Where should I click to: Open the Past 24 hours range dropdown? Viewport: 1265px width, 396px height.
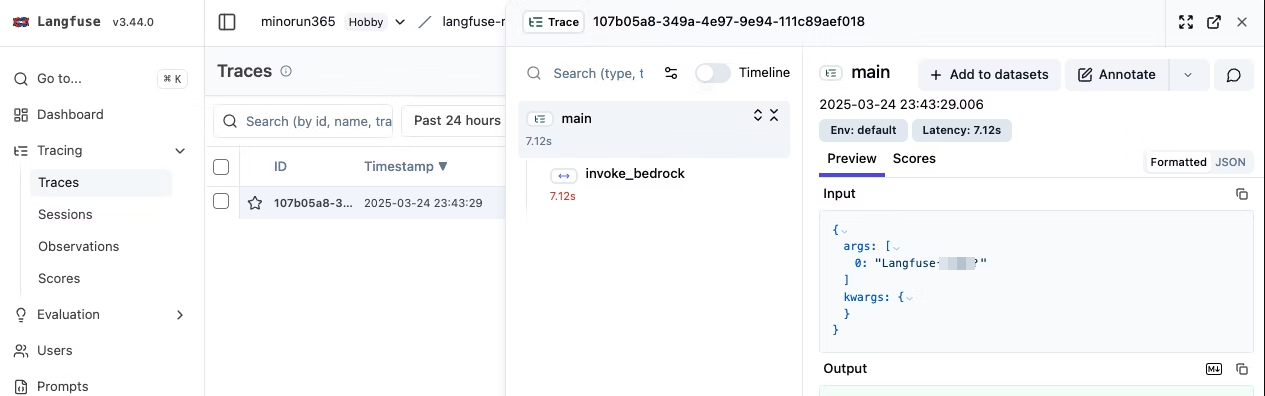click(x=457, y=121)
